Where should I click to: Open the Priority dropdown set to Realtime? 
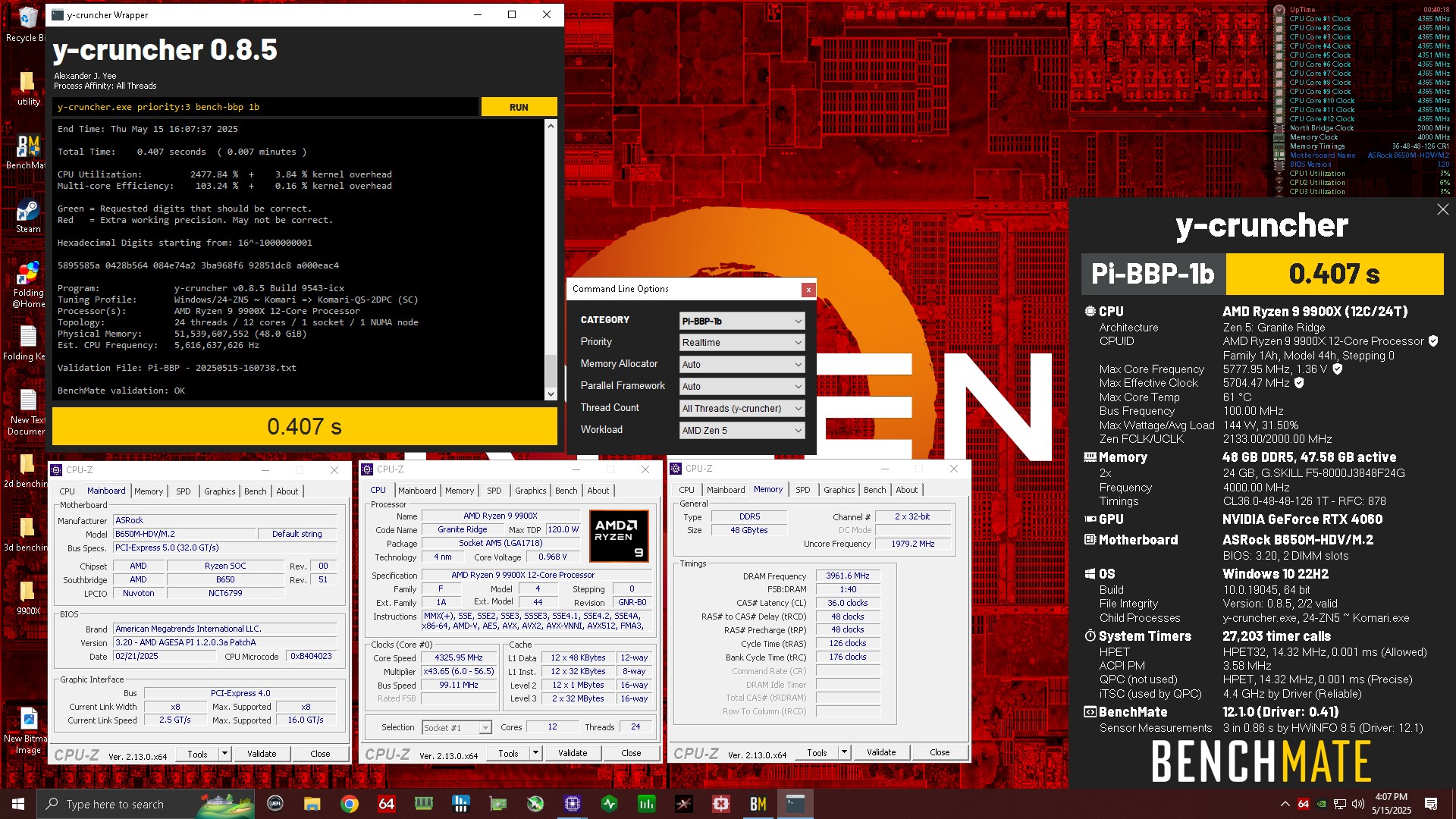pos(742,343)
